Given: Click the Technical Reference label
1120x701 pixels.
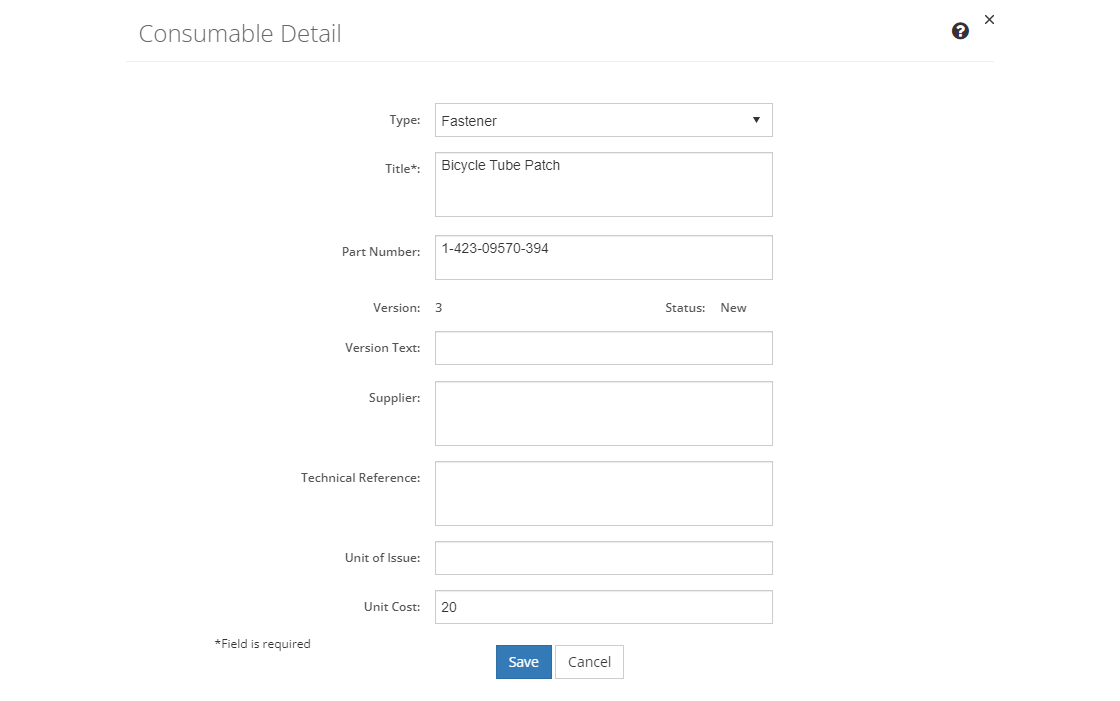Looking at the screenshot, I should [x=361, y=478].
